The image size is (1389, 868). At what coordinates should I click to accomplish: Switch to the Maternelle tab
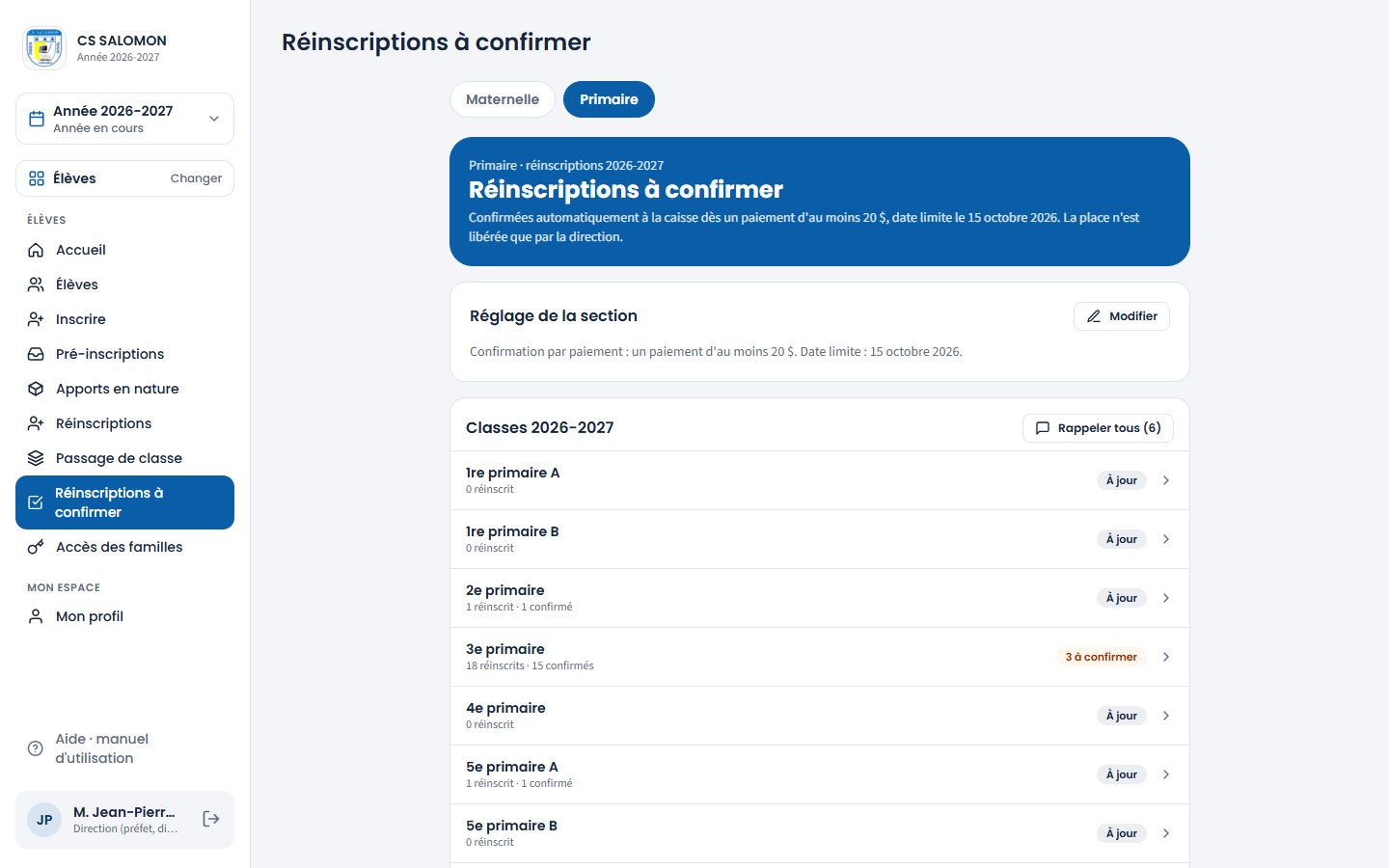(x=503, y=99)
